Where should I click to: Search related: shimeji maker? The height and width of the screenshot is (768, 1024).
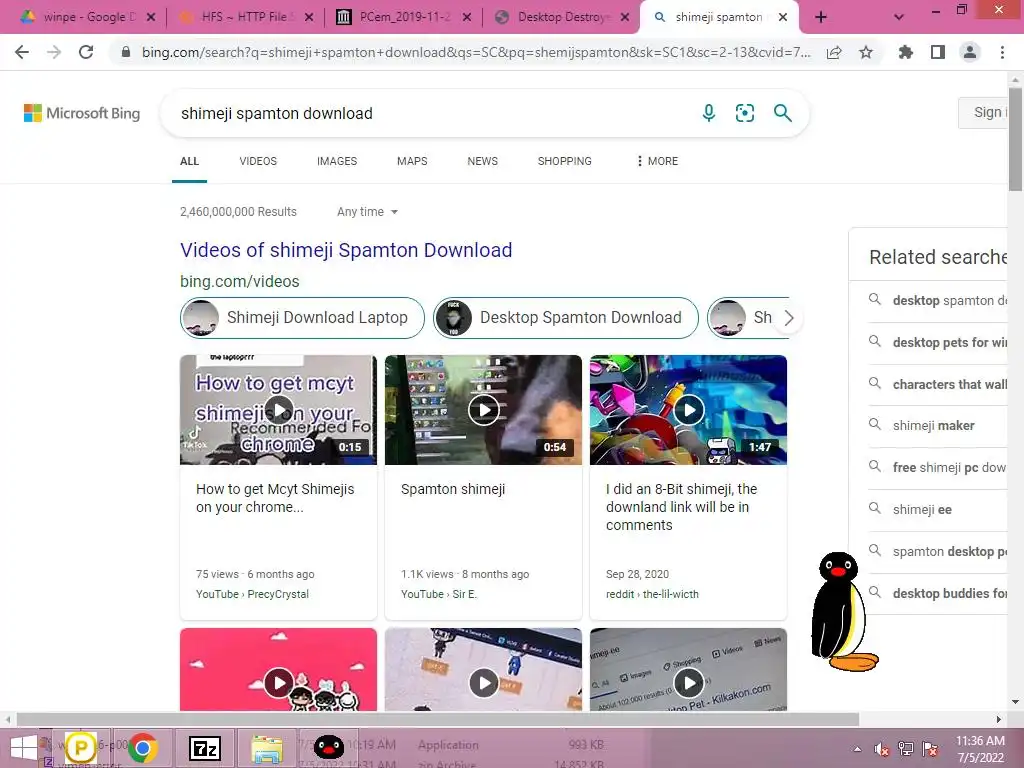[934, 426]
